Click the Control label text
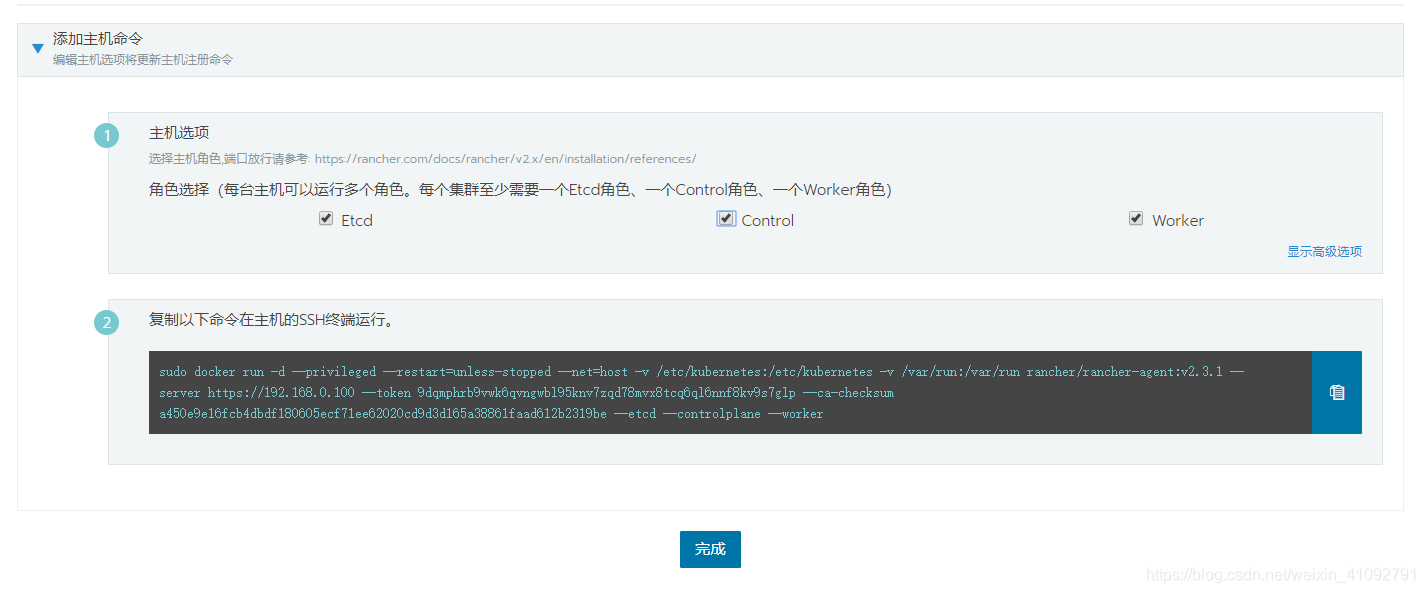The image size is (1425, 593). pyautogui.click(x=768, y=220)
